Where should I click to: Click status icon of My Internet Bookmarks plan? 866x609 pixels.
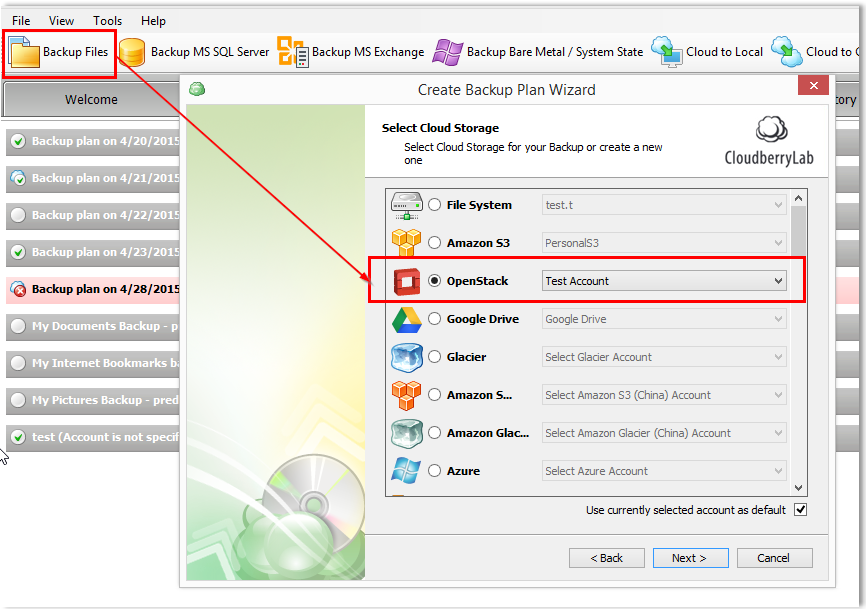[18, 363]
